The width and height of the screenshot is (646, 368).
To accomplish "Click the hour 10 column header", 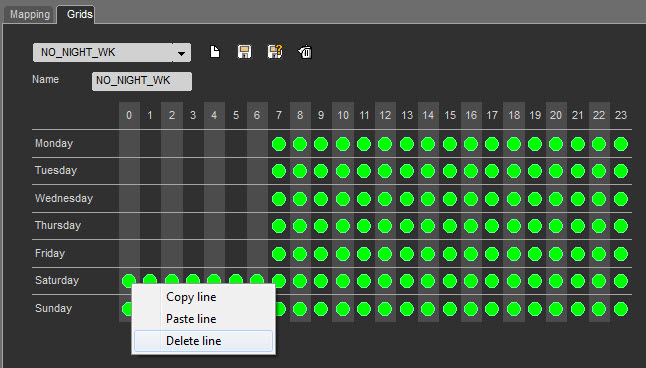I will point(343,115).
